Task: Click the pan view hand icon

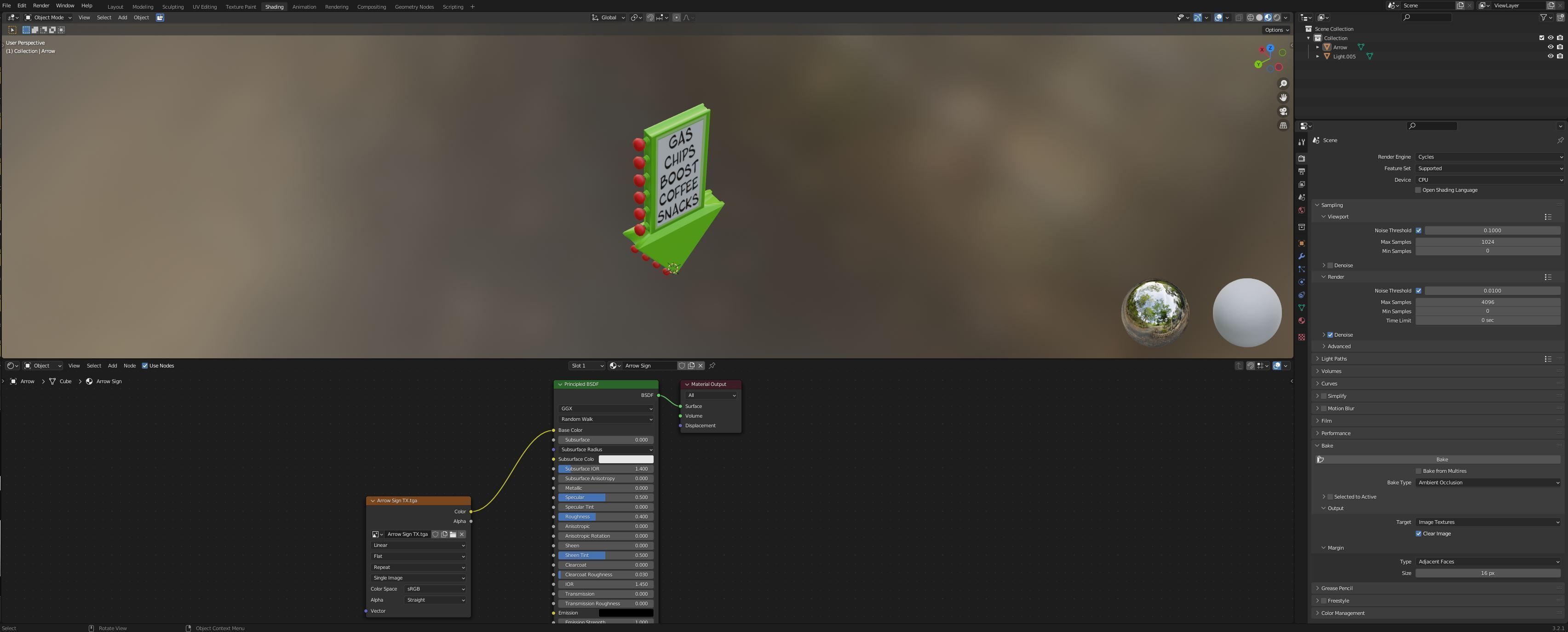Action: [1283, 98]
